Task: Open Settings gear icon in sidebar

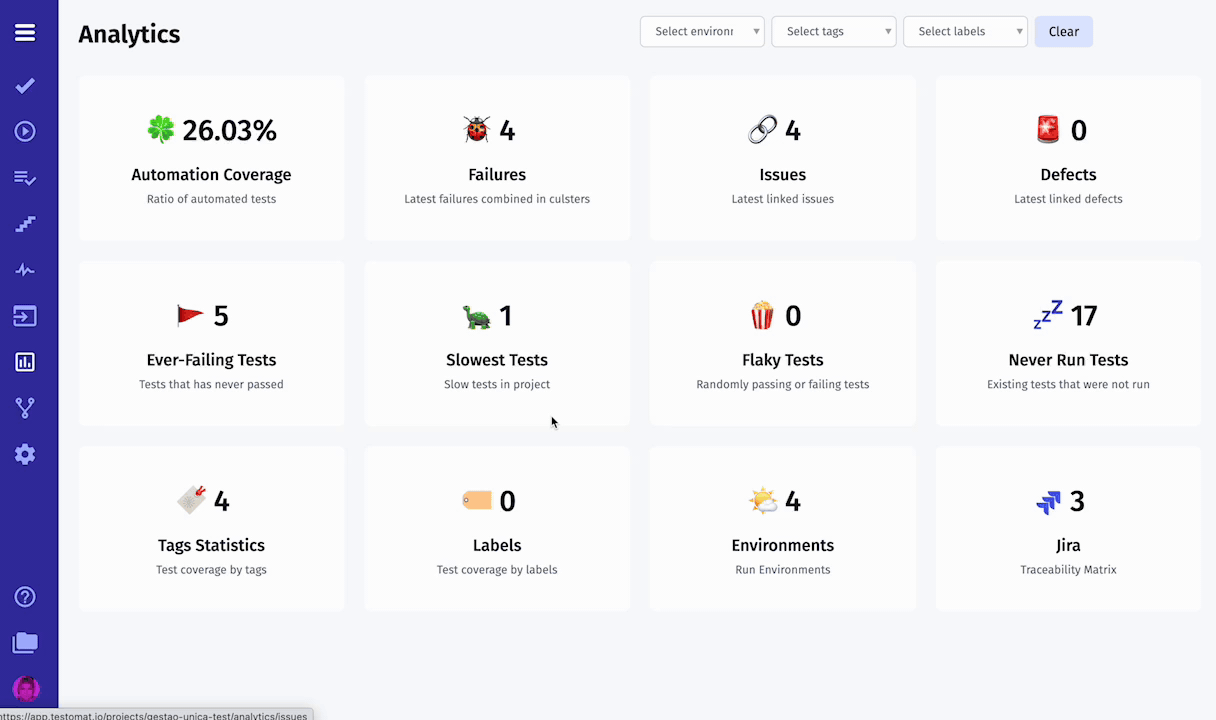Action: click(x=25, y=454)
